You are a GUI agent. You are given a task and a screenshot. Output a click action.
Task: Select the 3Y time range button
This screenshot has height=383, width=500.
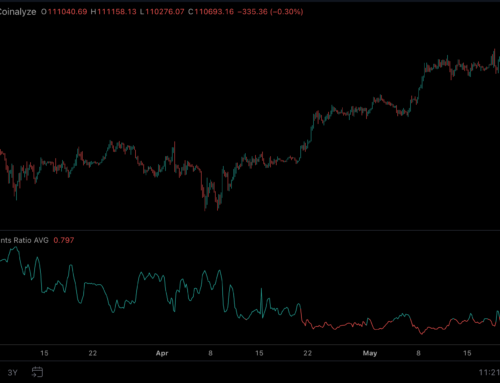12,372
